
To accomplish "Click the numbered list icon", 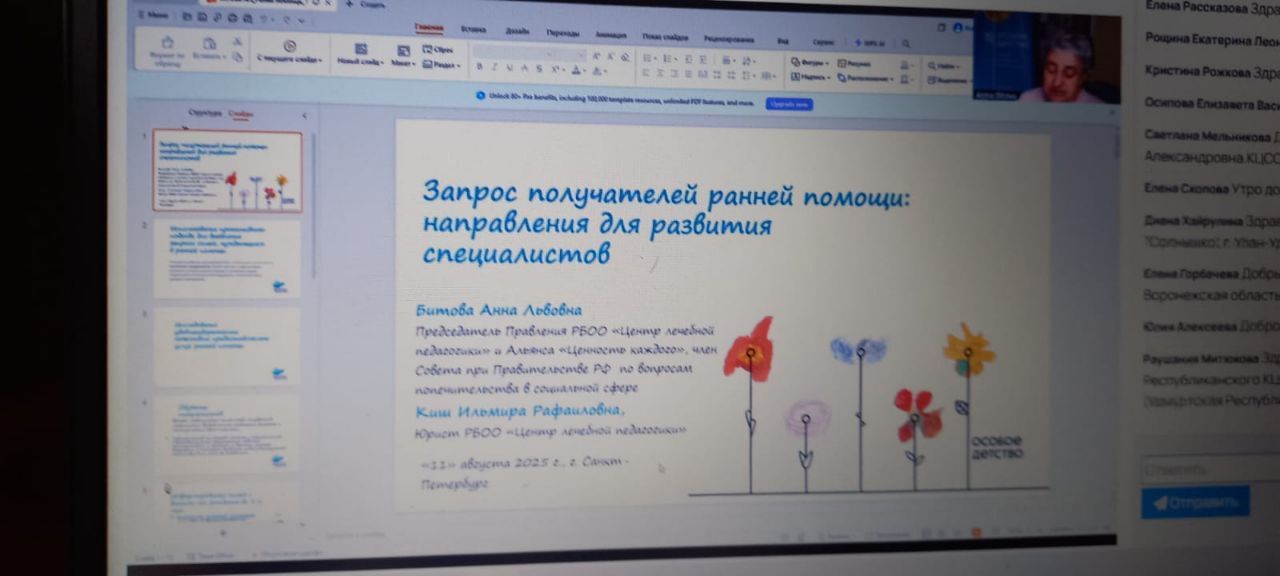I will (668, 58).
